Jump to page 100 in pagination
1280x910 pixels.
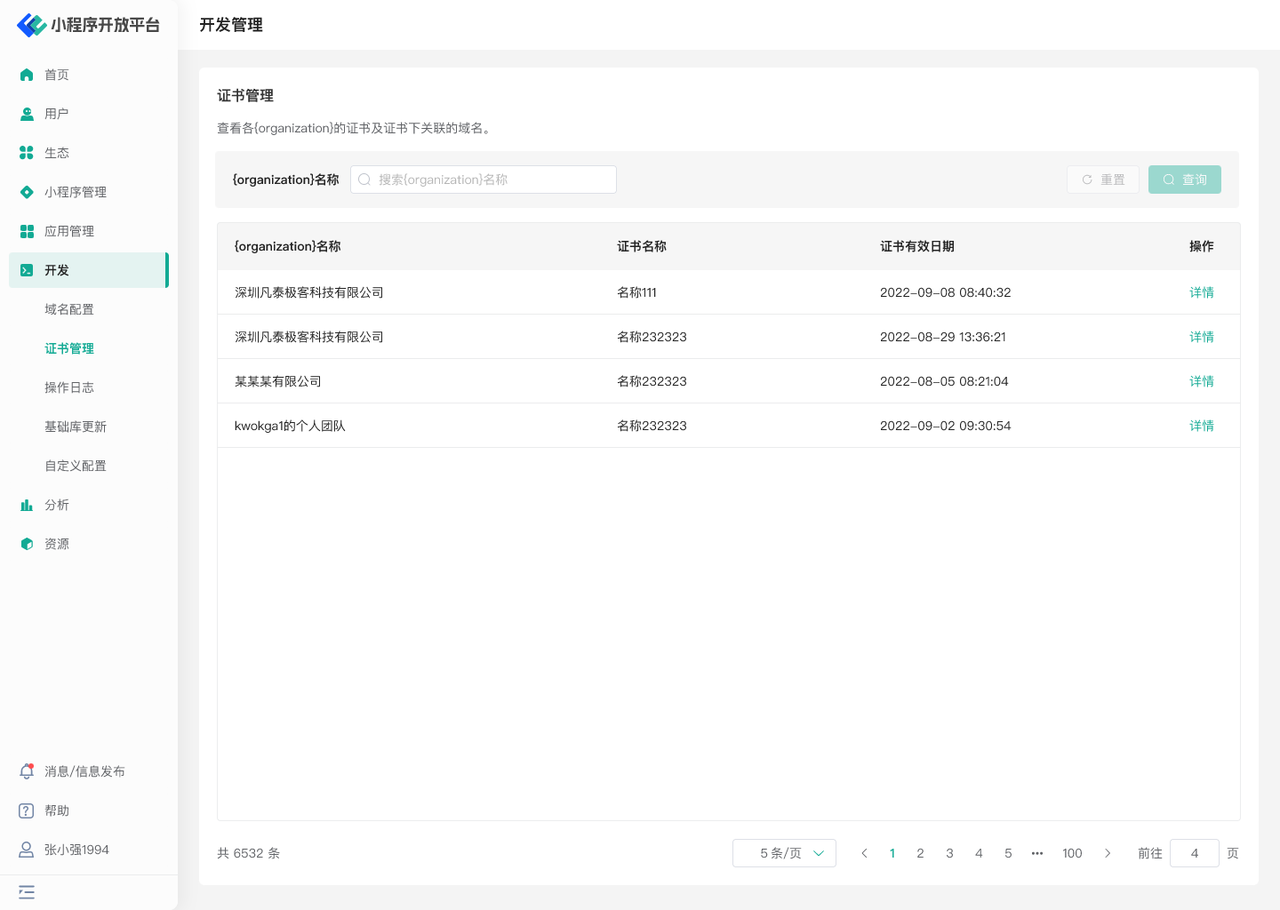pos(1072,853)
